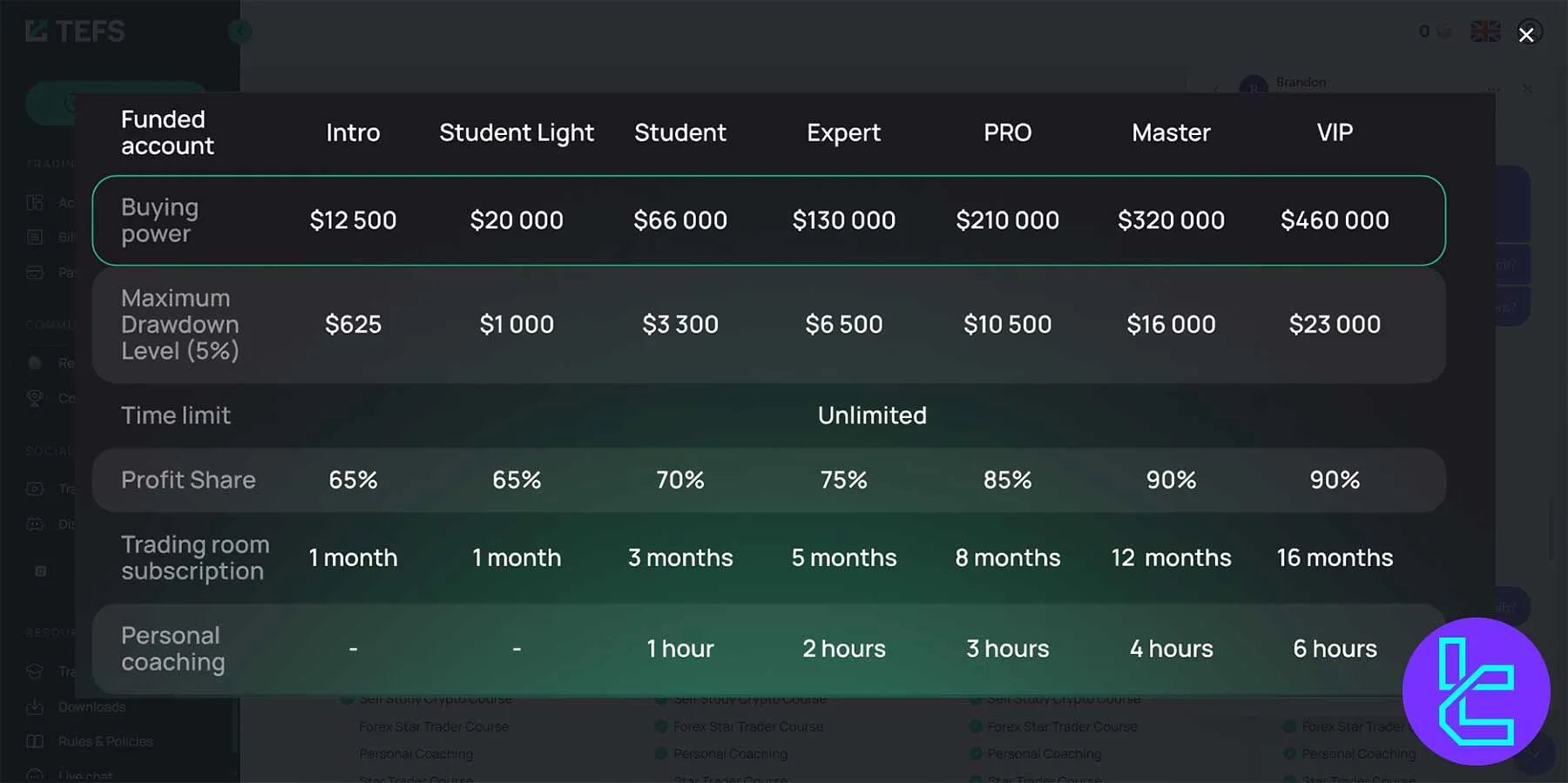This screenshot has width=1568, height=783.
Task: Select the Rules & Policies book icon
Action: (34, 740)
